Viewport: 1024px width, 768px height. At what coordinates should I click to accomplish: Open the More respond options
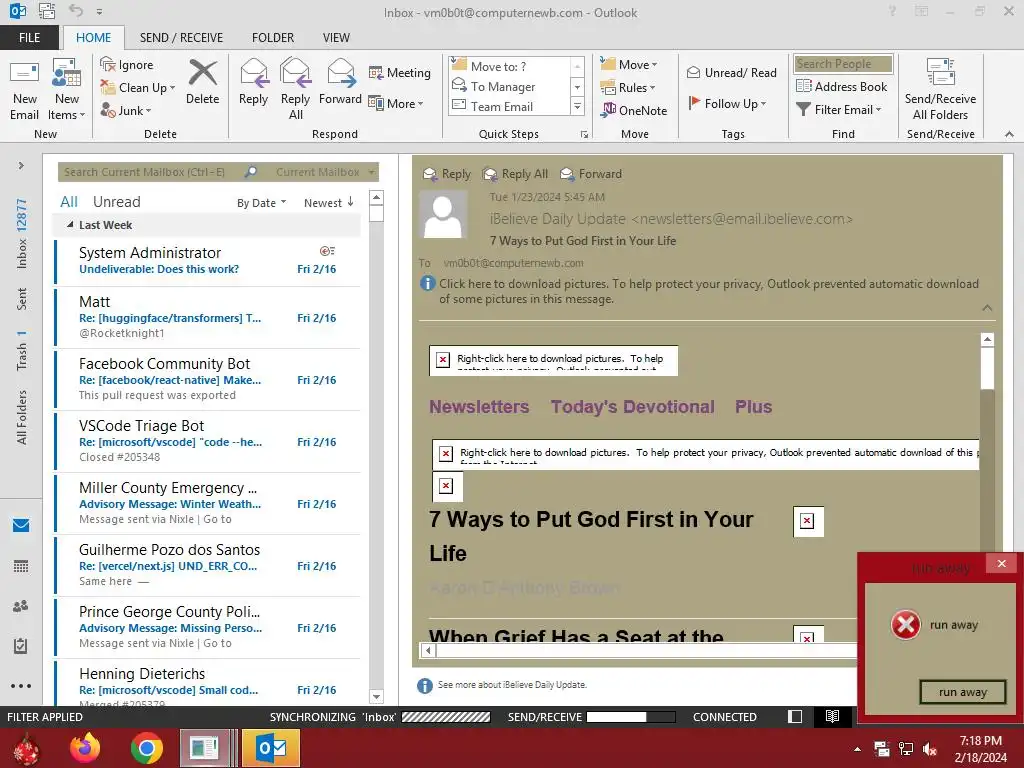(396, 103)
